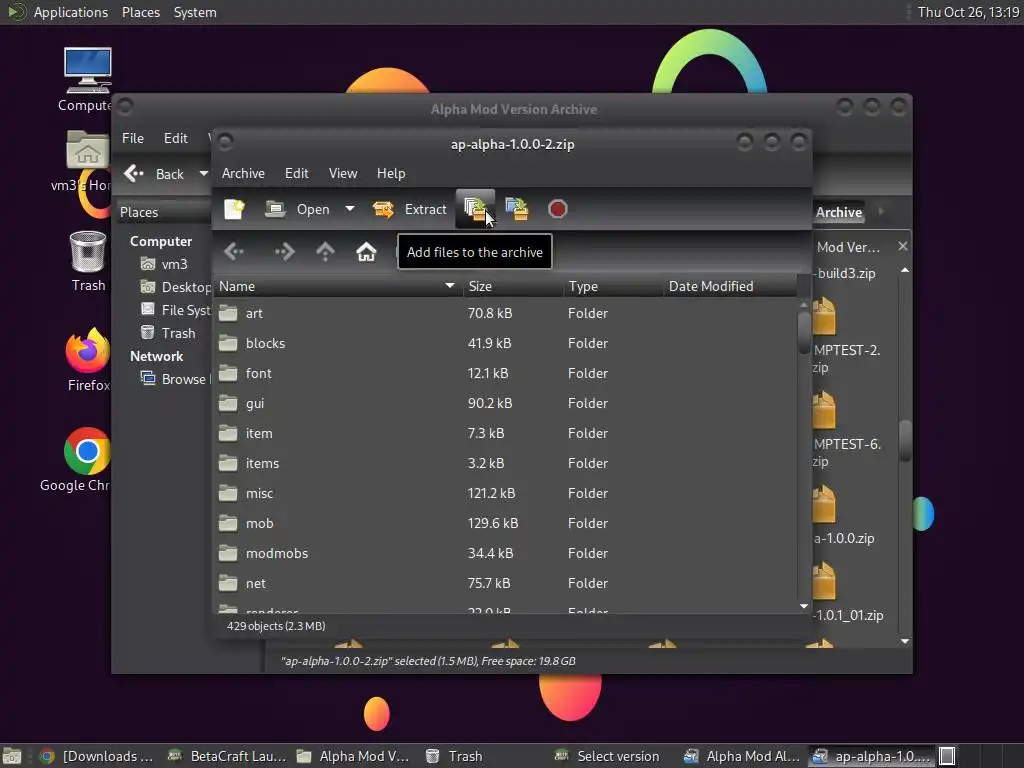The width and height of the screenshot is (1024, 768).
Task: Switch to BetaCraft Launcher taskbar item
Action: click(227, 756)
